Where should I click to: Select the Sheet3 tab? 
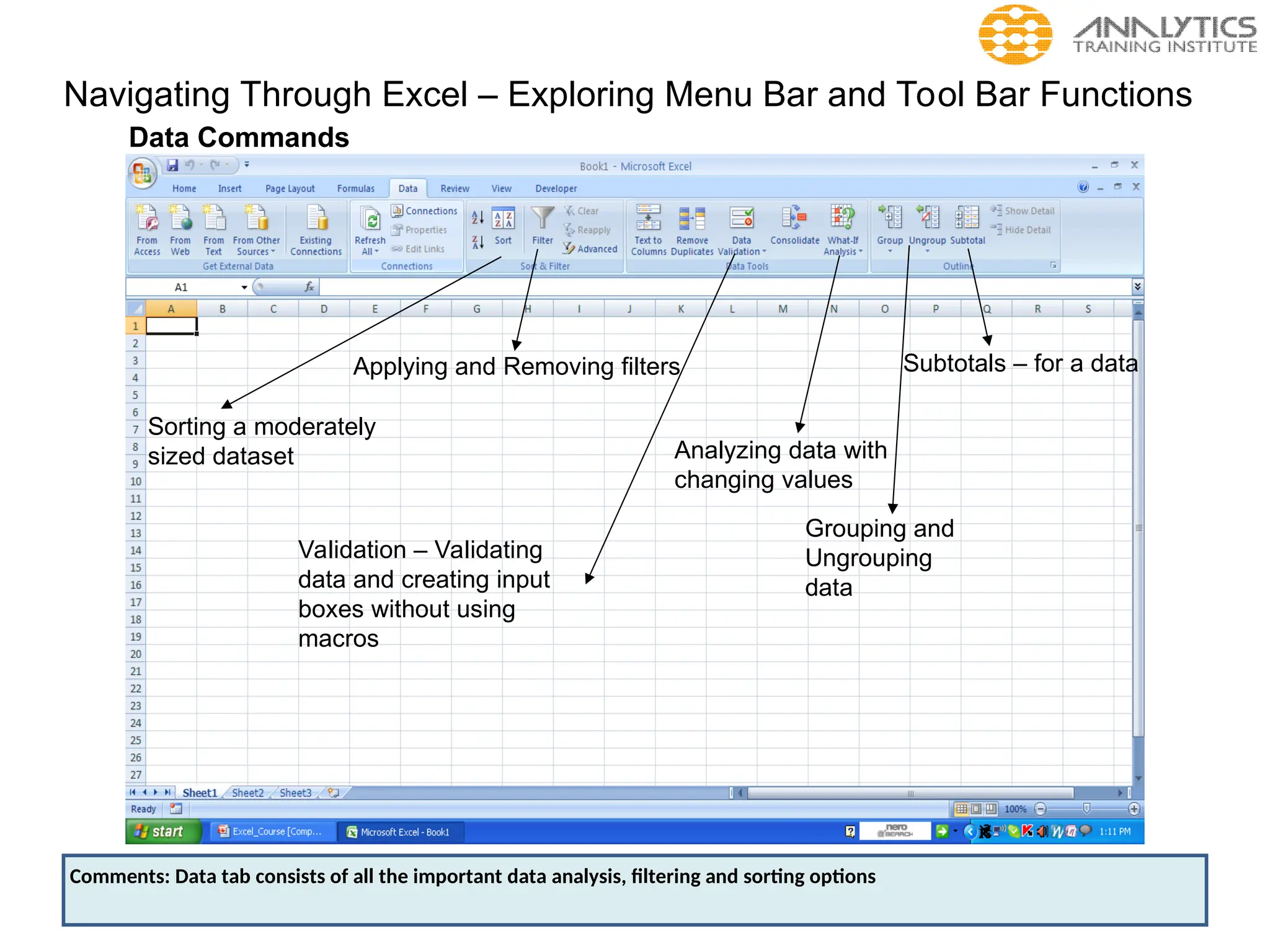296,793
